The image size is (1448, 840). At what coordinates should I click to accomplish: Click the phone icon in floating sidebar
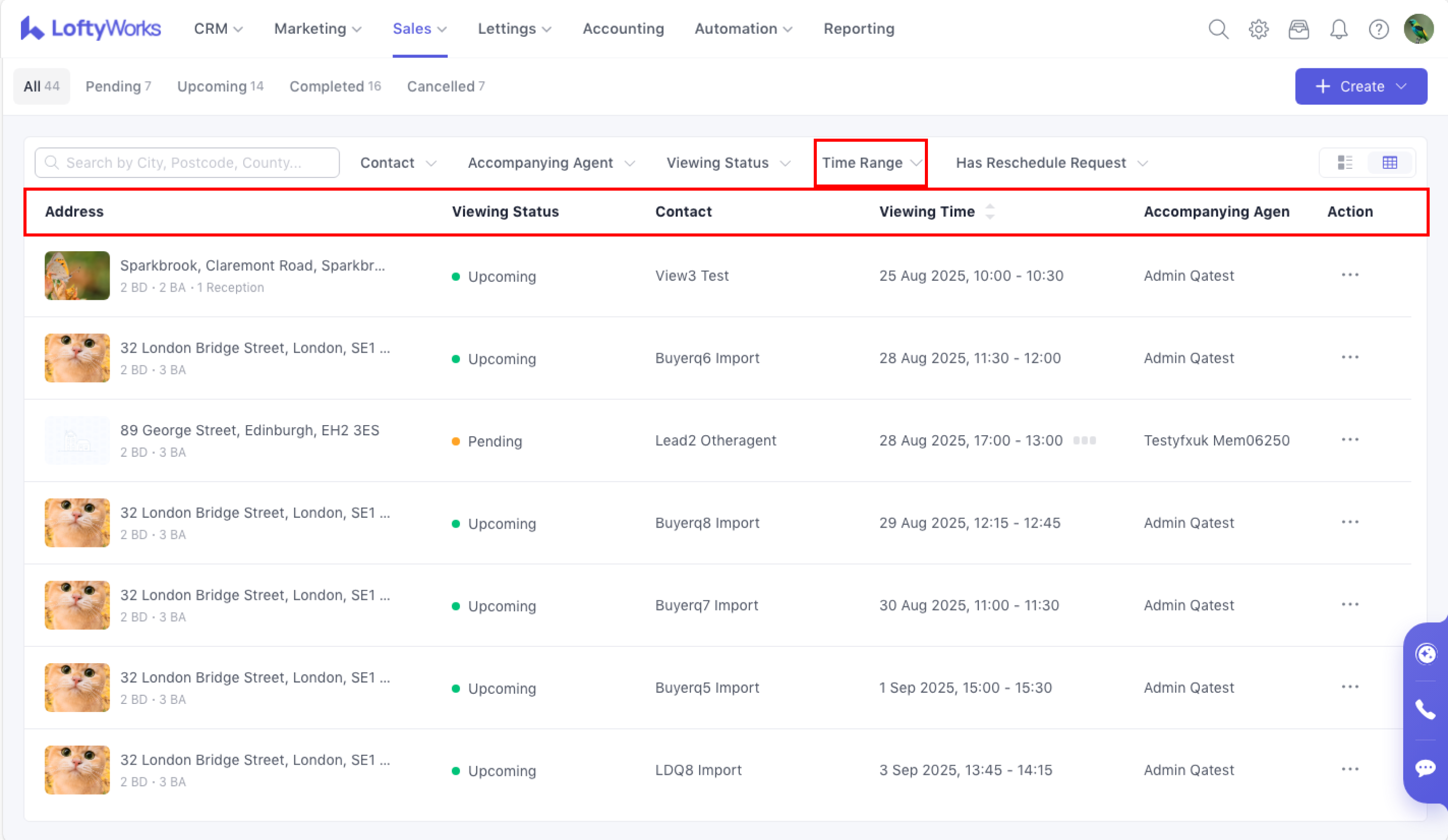tap(1426, 710)
